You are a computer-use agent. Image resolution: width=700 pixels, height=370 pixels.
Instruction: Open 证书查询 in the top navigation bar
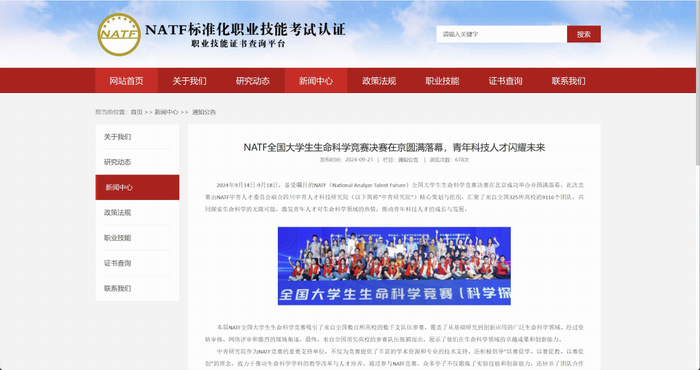pos(505,81)
